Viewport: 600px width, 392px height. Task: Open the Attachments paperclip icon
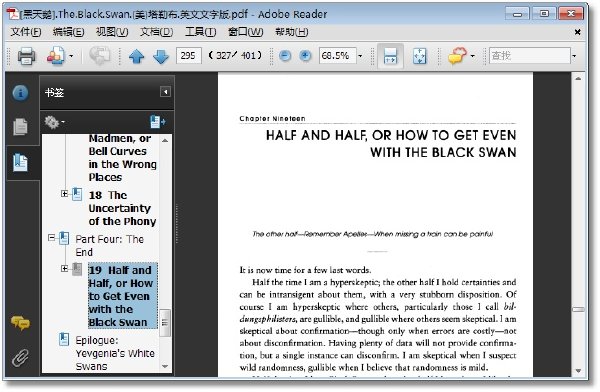pyautogui.click(x=20, y=358)
